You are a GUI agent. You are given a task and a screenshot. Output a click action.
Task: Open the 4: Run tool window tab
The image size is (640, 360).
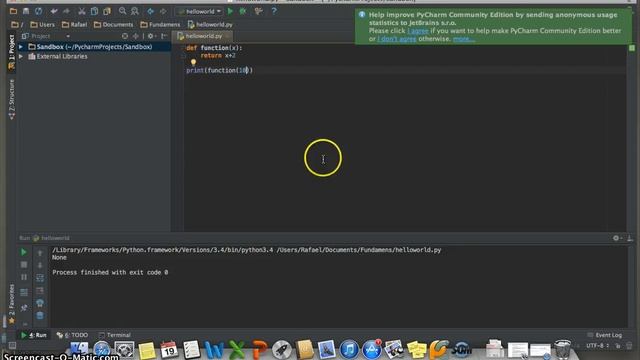click(x=34, y=335)
